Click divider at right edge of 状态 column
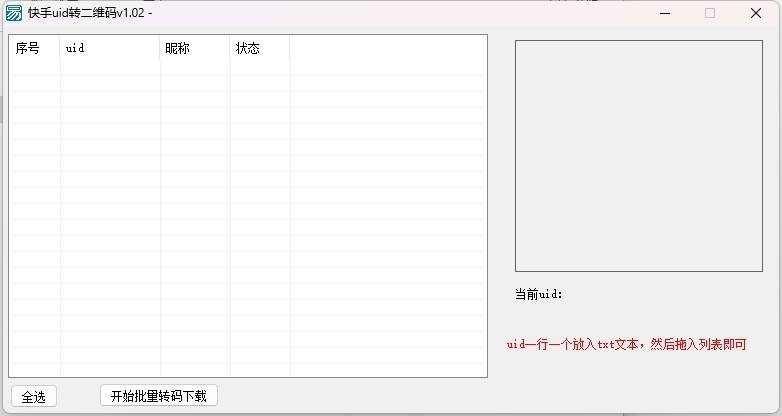The image size is (782, 416). (x=290, y=48)
